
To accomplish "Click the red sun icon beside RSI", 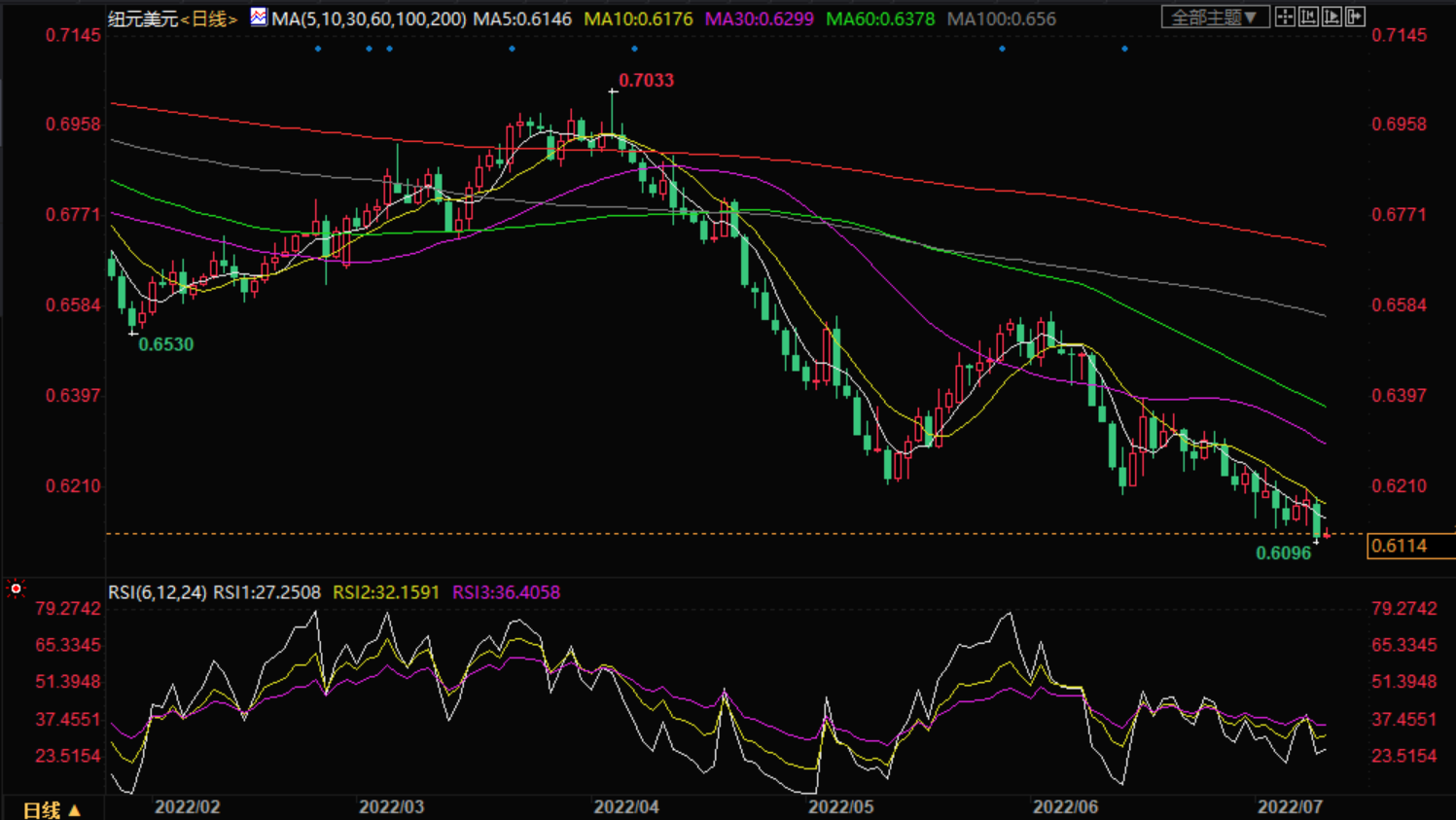I will [x=16, y=588].
